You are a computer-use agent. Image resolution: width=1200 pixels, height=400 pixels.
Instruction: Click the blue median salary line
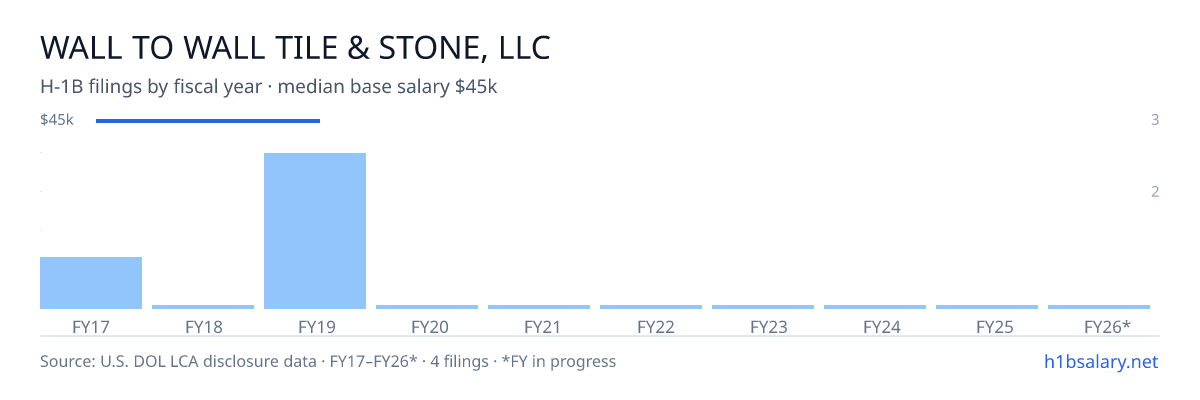coord(208,121)
